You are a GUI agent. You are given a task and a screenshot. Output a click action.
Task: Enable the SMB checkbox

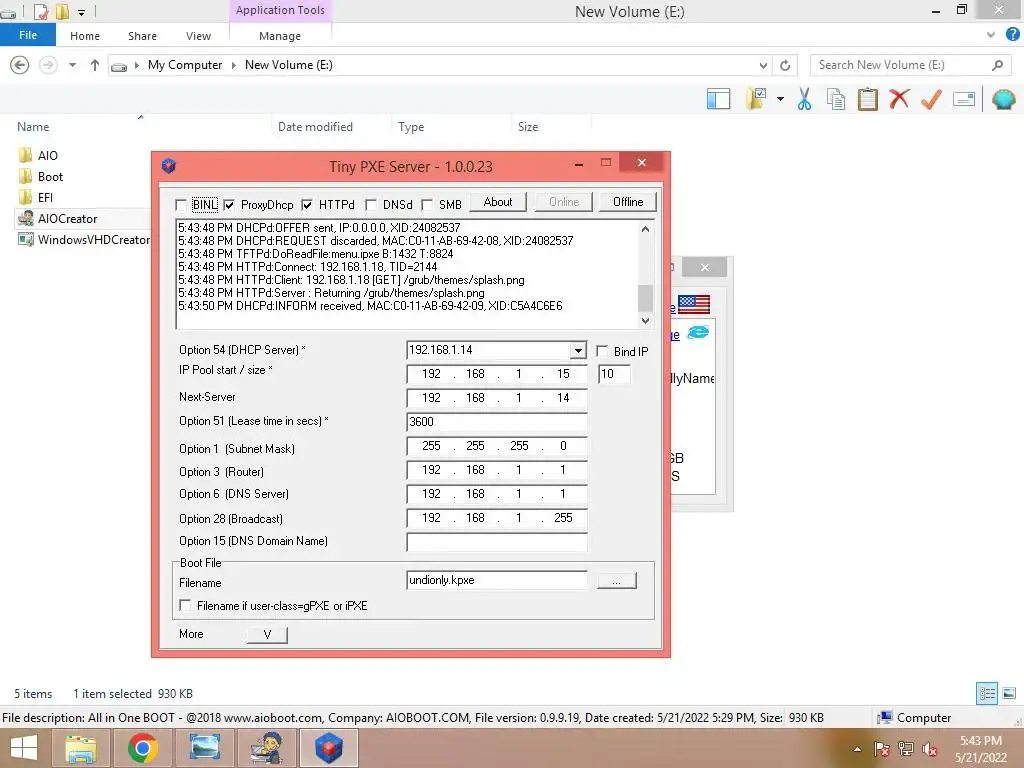[x=427, y=205]
